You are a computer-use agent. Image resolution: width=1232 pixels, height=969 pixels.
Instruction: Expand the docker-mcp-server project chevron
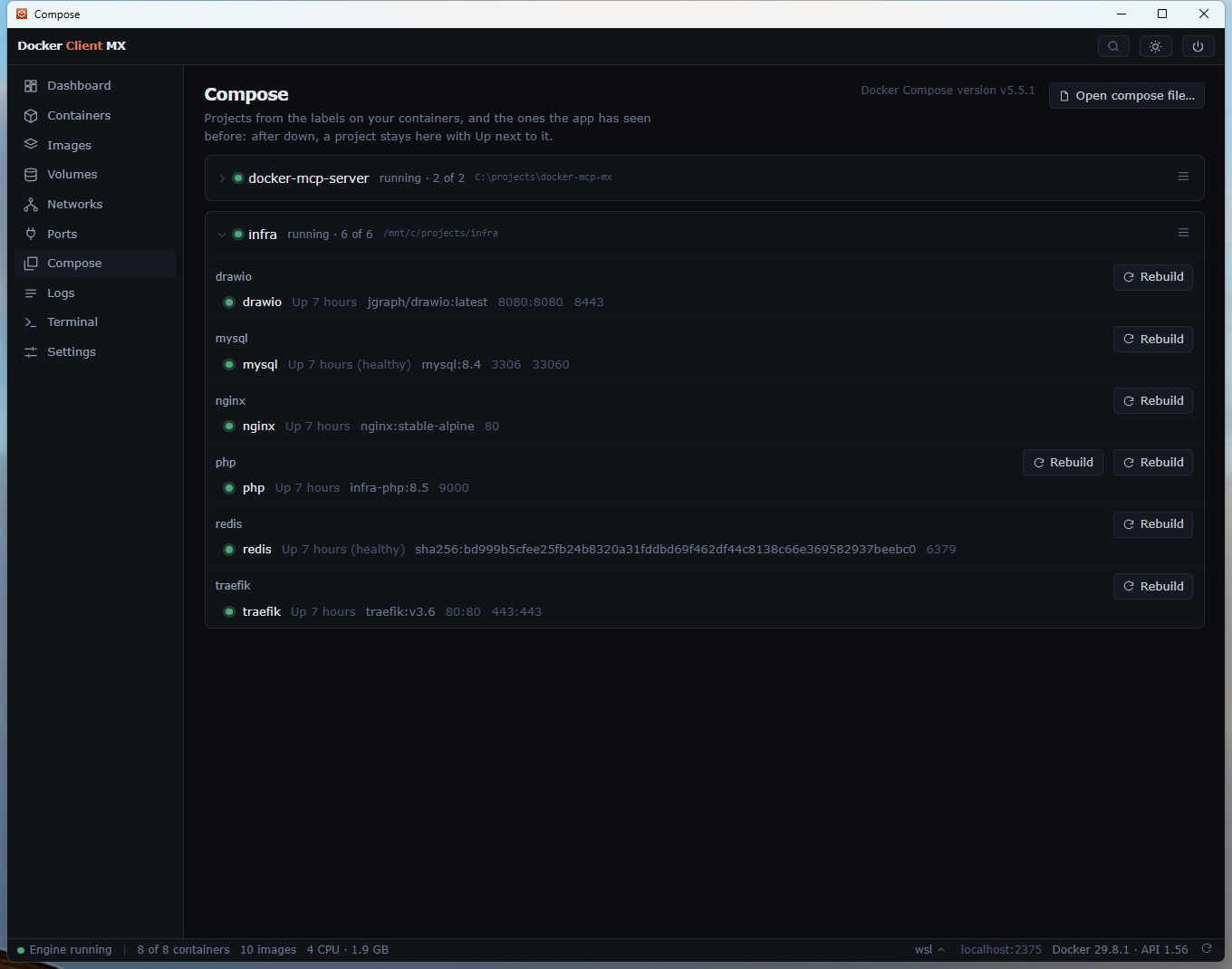pos(222,178)
